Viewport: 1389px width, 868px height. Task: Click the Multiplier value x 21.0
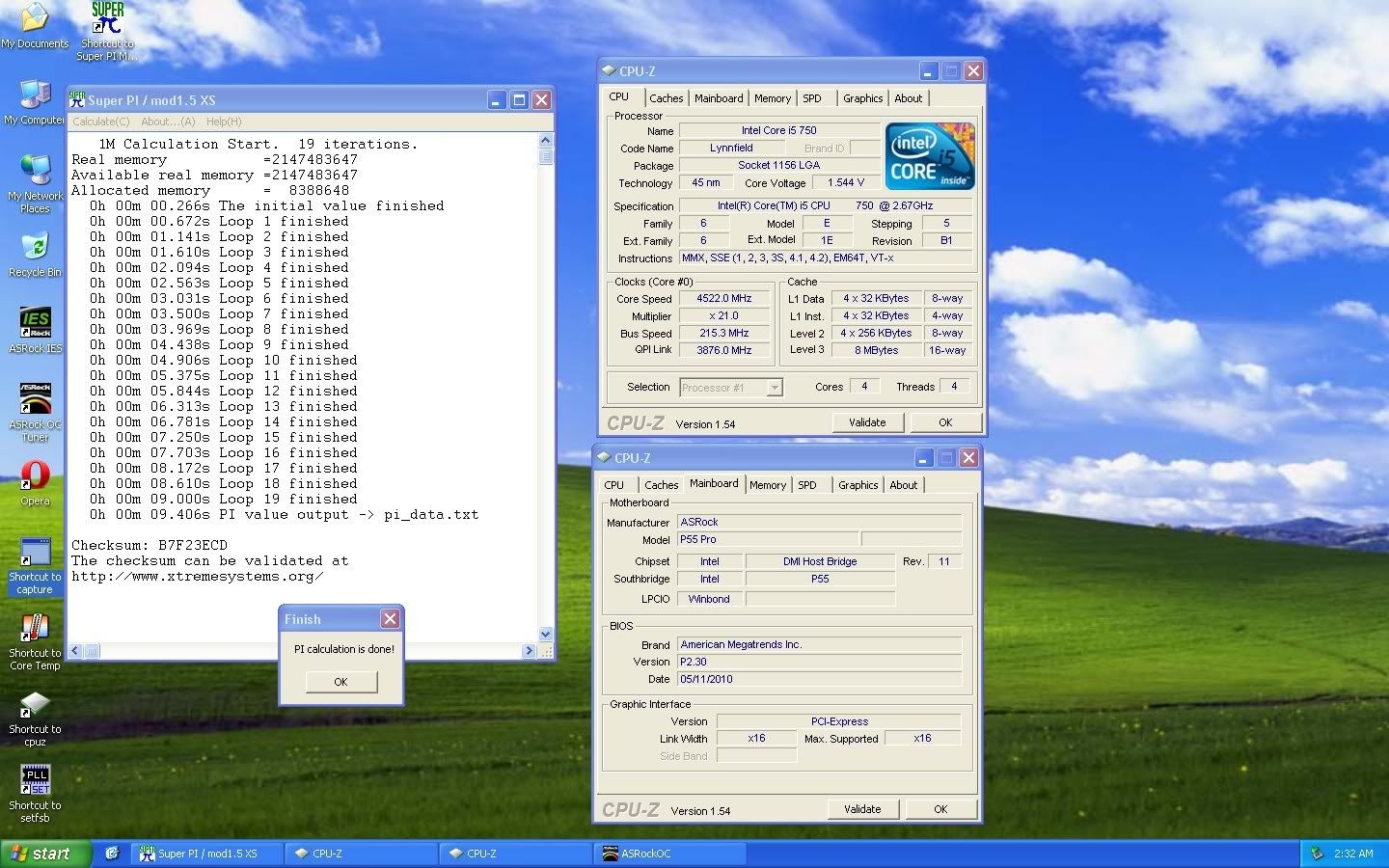(x=724, y=316)
